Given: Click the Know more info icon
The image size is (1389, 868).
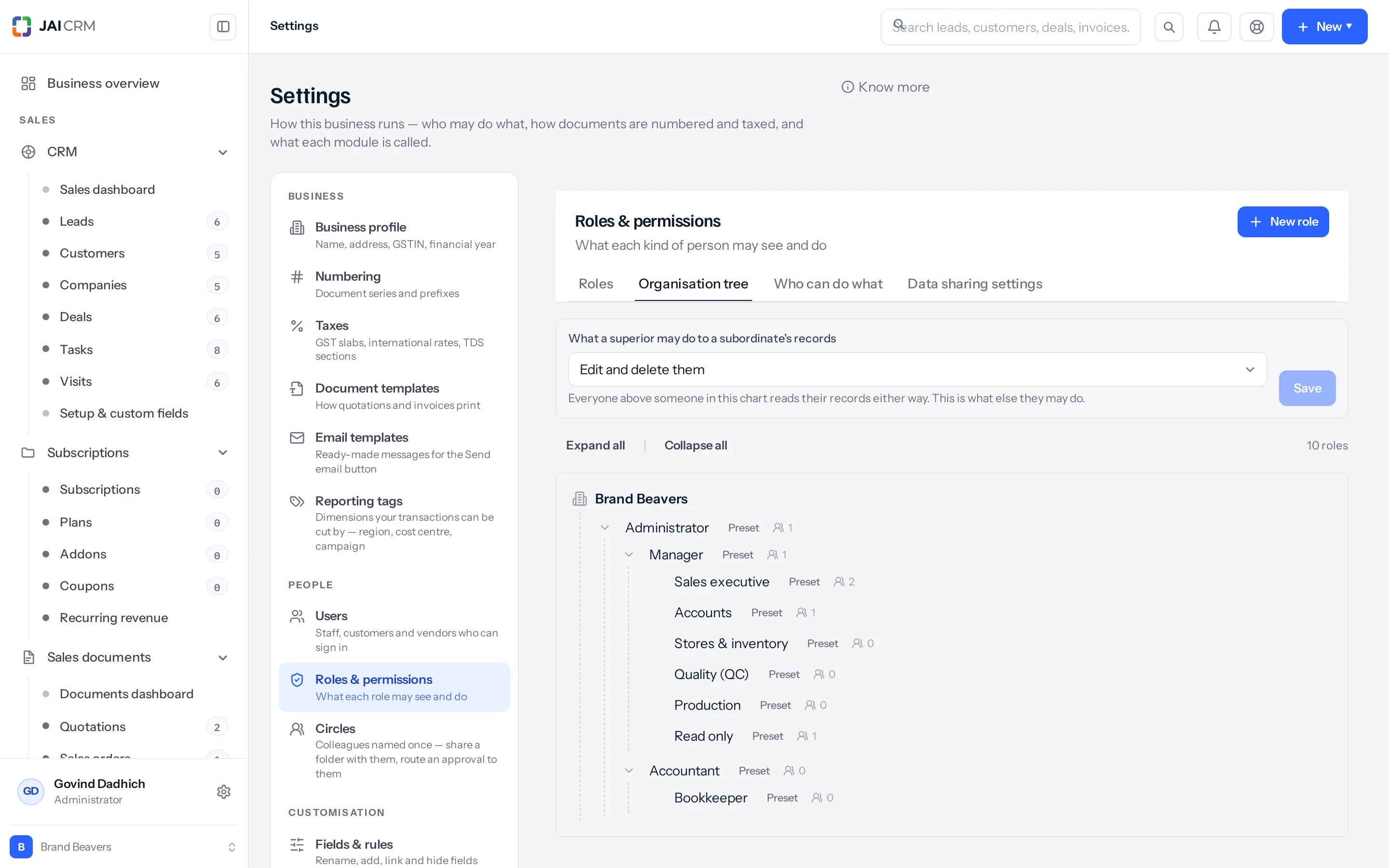Looking at the screenshot, I should pyautogui.click(x=847, y=87).
